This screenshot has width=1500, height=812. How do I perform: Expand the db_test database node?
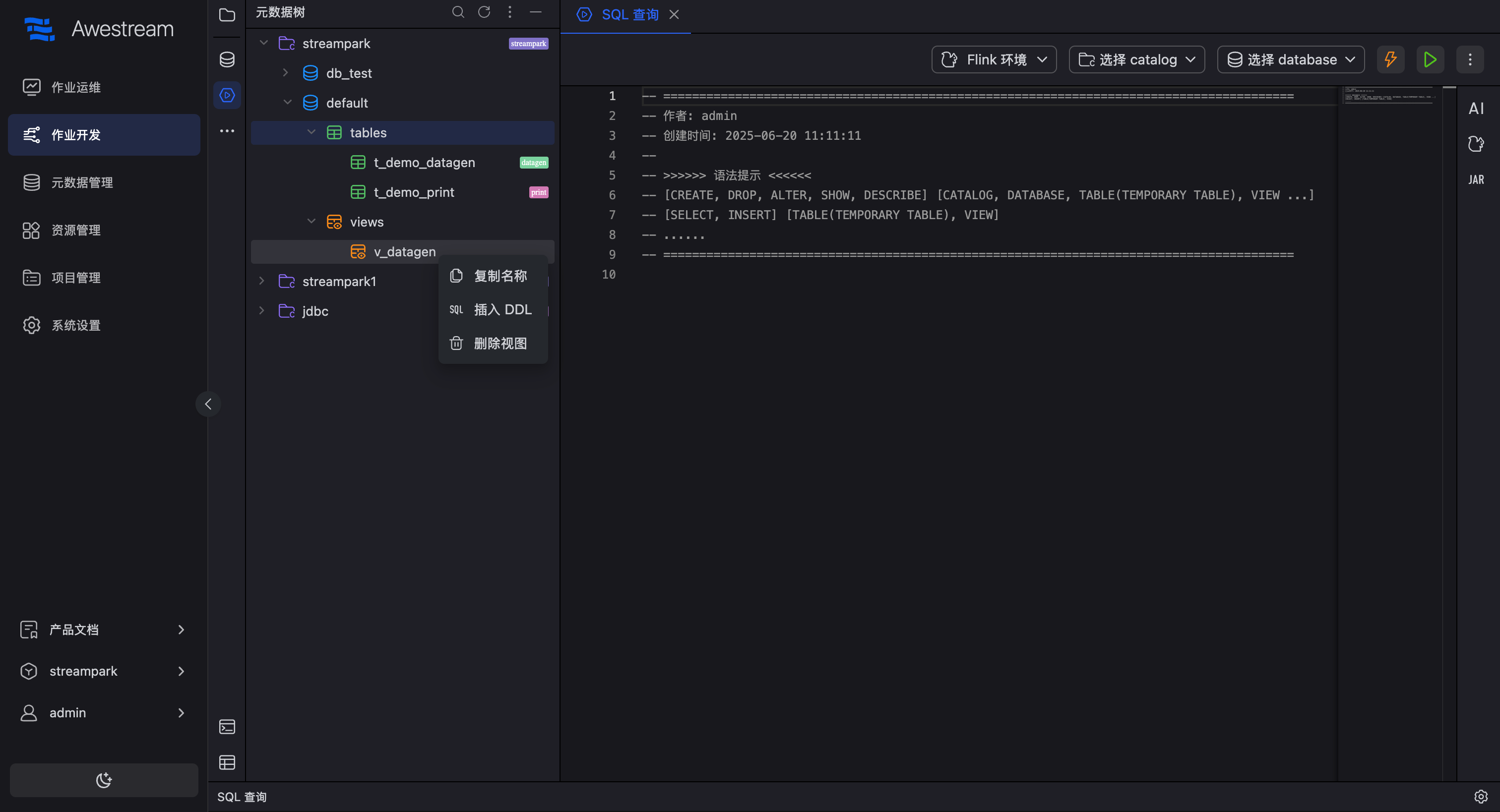(285, 73)
